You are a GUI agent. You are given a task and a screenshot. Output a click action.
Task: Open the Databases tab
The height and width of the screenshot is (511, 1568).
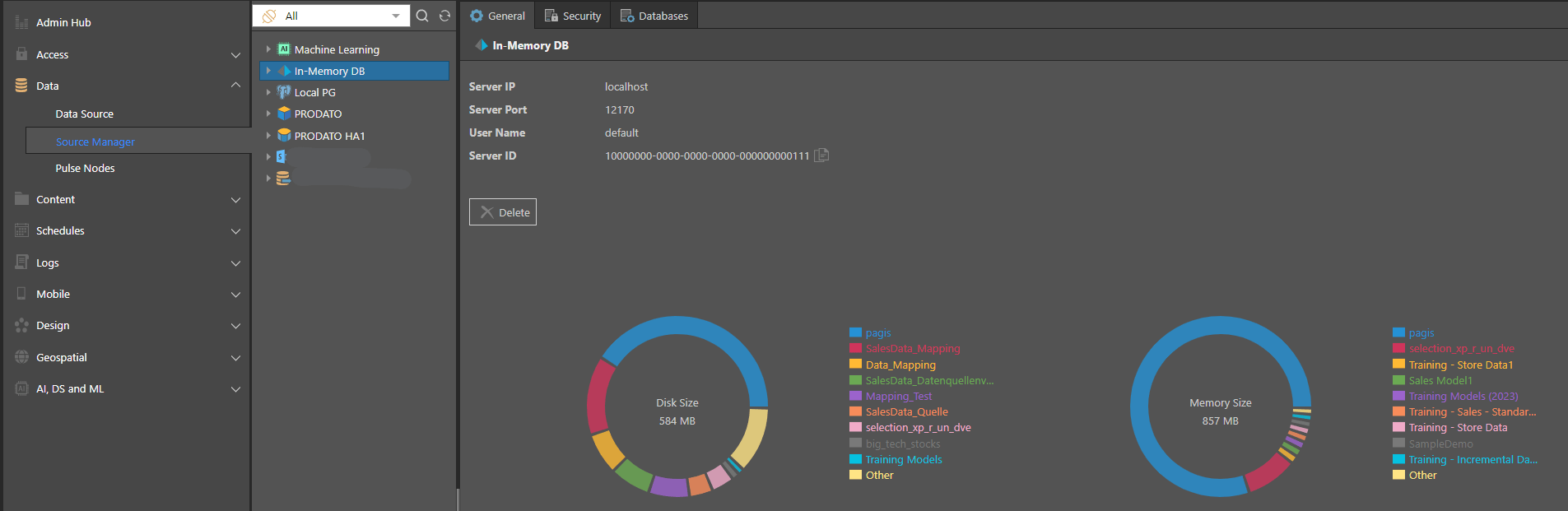[x=654, y=16]
